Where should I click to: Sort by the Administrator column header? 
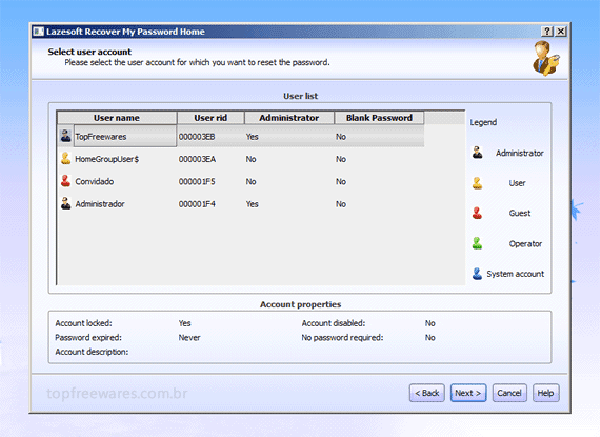pyautogui.click(x=289, y=118)
